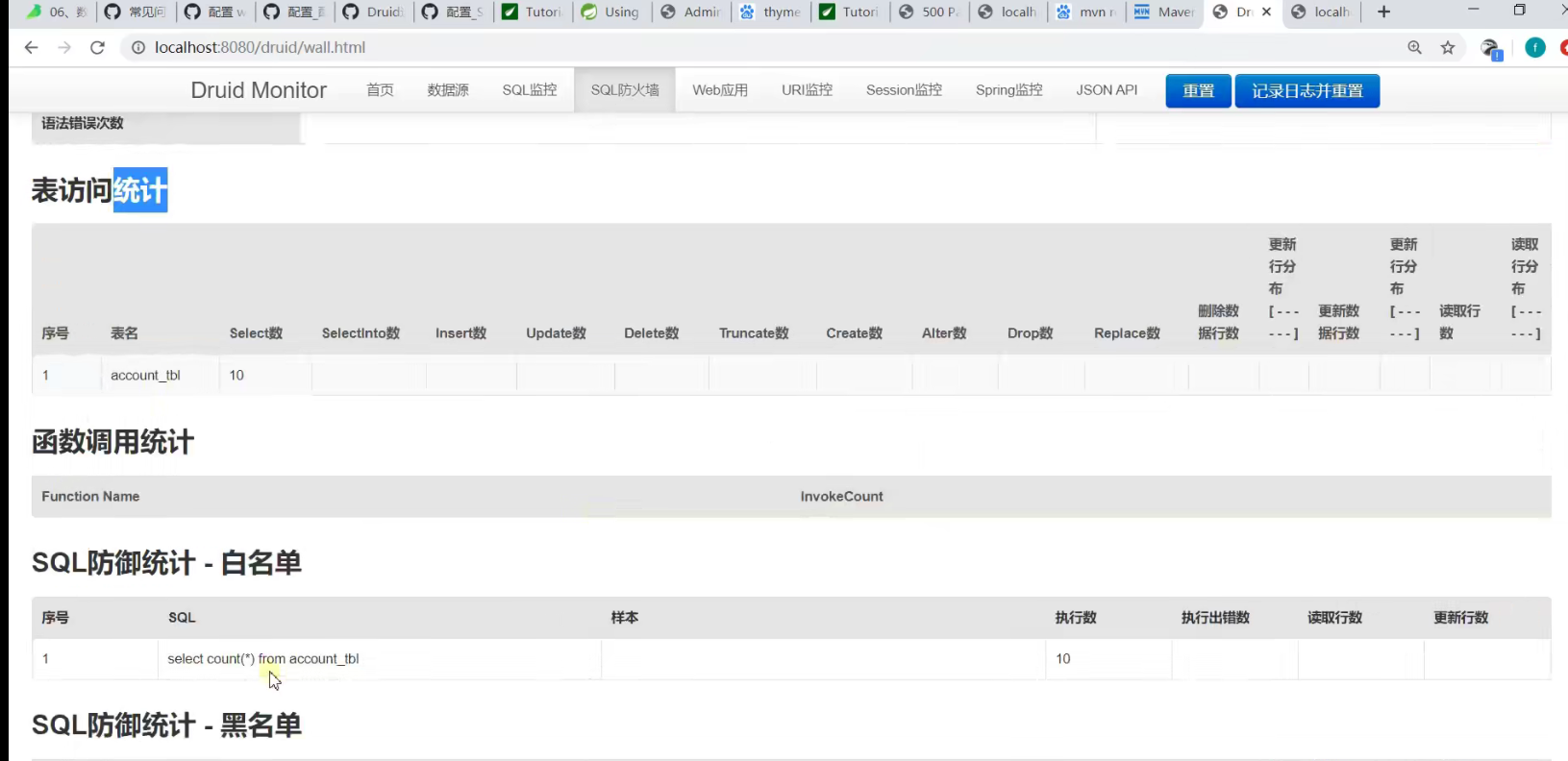The width and height of the screenshot is (1568, 761).
Task: Click the Delete数 column header
Action: click(651, 333)
